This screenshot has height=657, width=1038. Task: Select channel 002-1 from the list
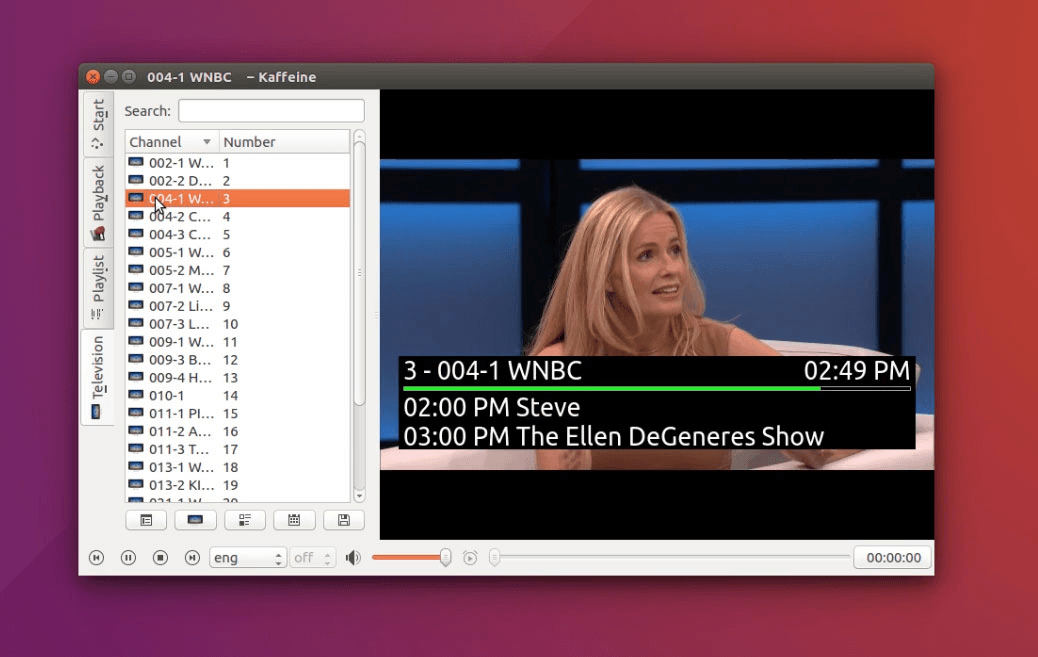point(180,162)
